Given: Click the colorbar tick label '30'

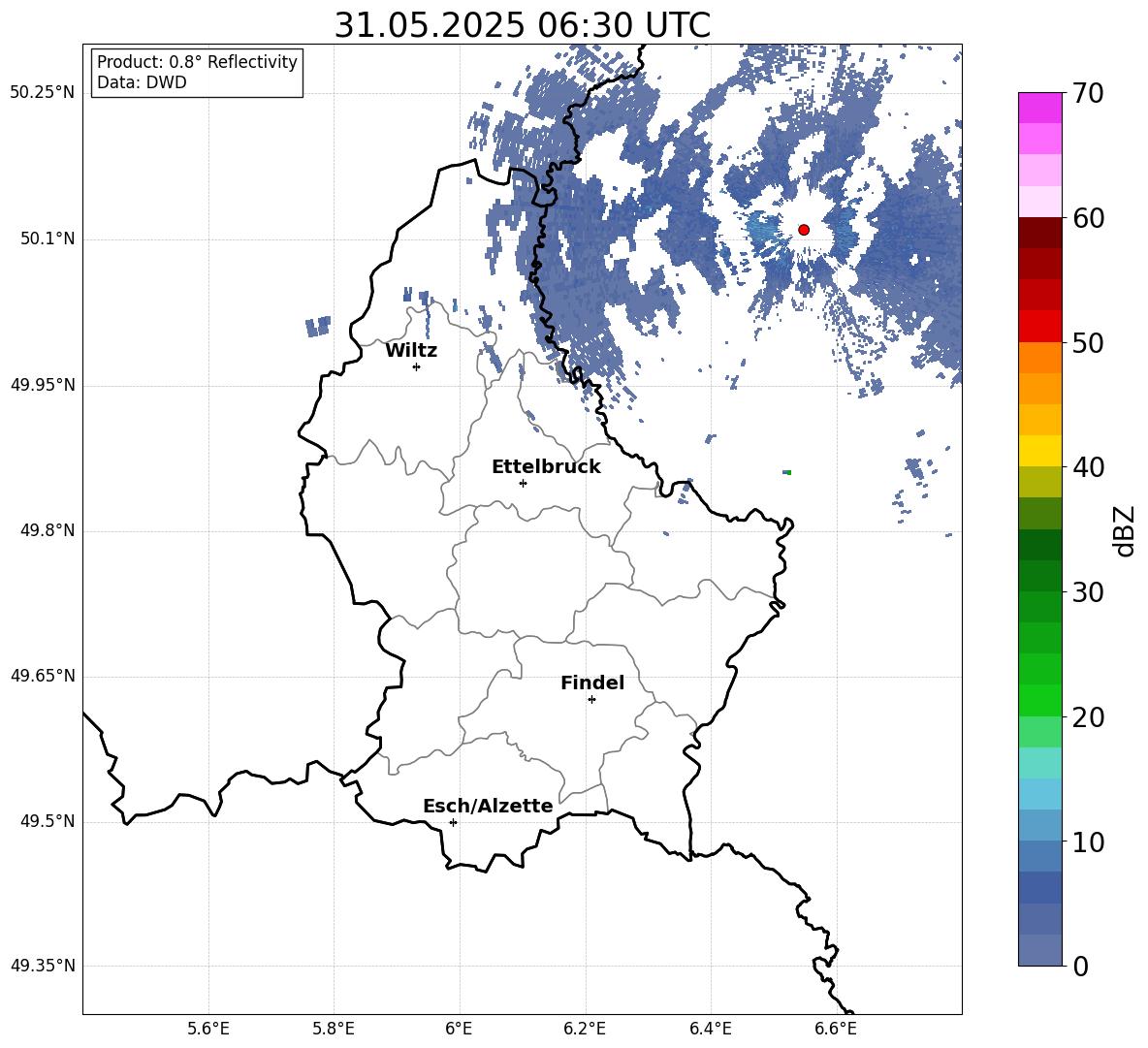Looking at the screenshot, I should coord(1088,592).
